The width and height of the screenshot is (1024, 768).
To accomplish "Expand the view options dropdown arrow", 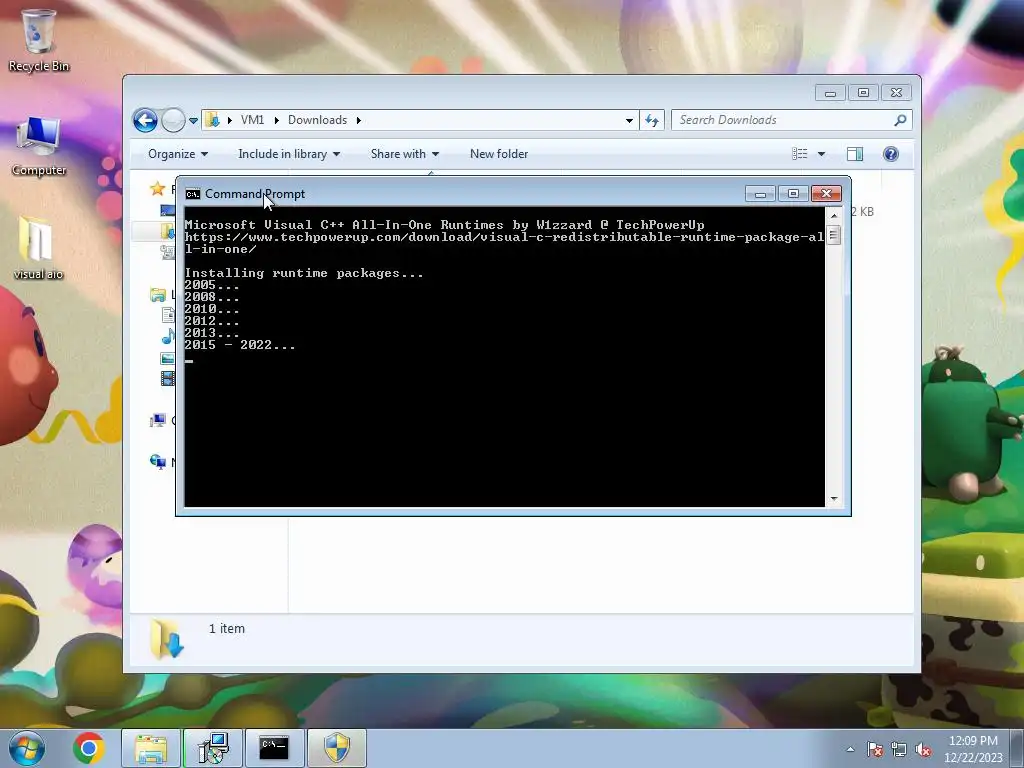I will pos(822,154).
